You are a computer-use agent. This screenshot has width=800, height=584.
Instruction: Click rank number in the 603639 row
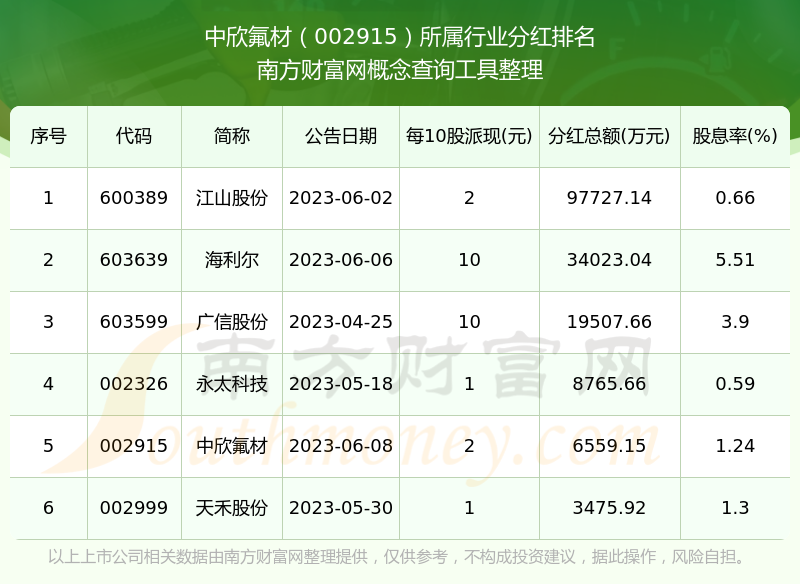[48, 260]
